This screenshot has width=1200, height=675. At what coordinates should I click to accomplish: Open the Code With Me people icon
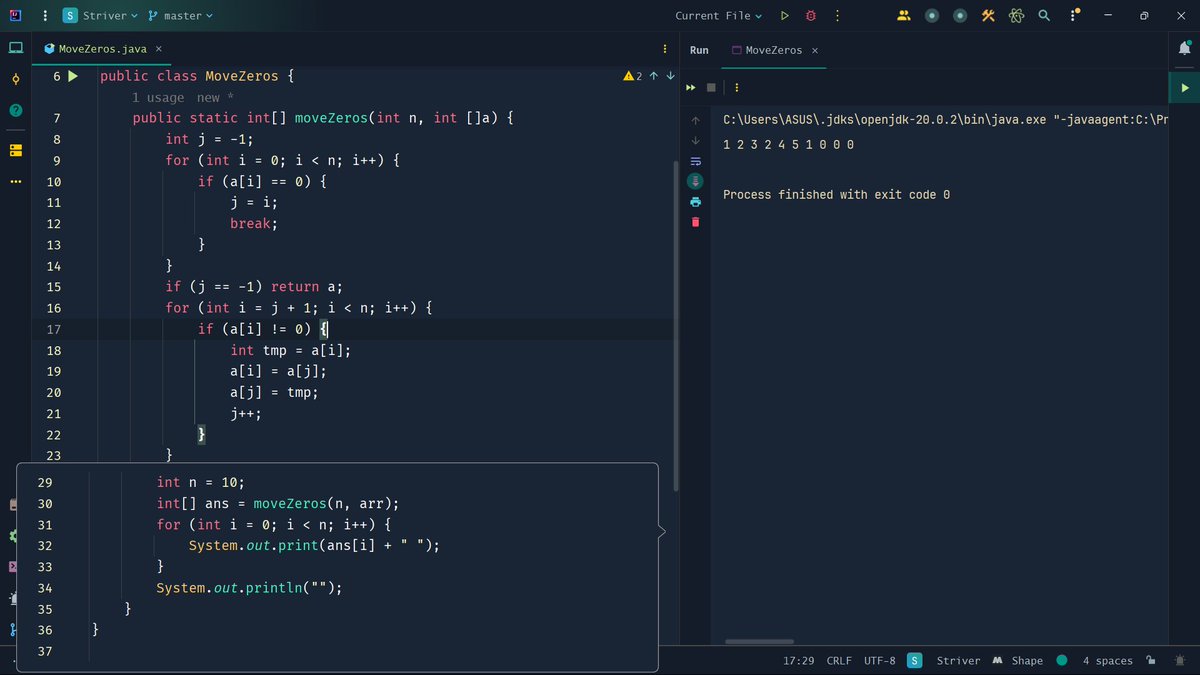(904, 16)
